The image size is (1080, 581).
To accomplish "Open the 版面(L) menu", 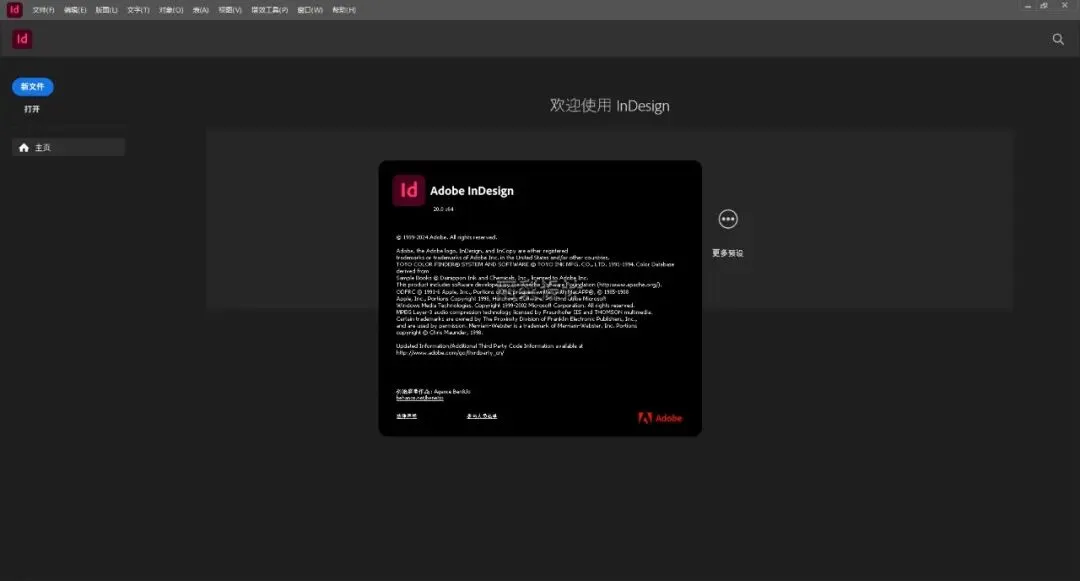I will [106, 10].
